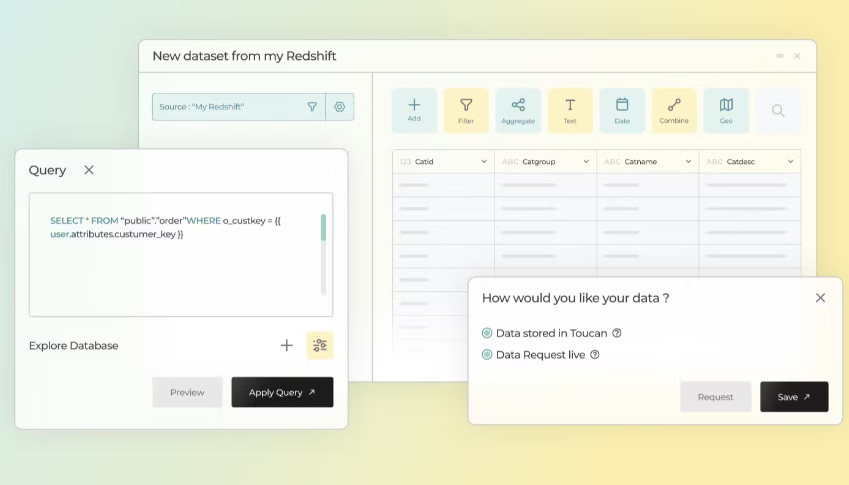Select the Date tool

[622, 110]
